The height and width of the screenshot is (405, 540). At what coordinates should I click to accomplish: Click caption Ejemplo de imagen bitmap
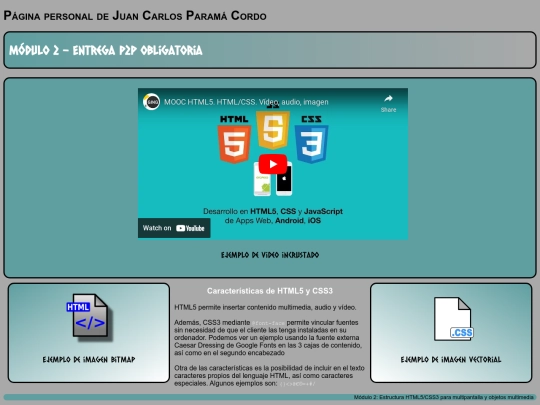(x=89, y=360)
